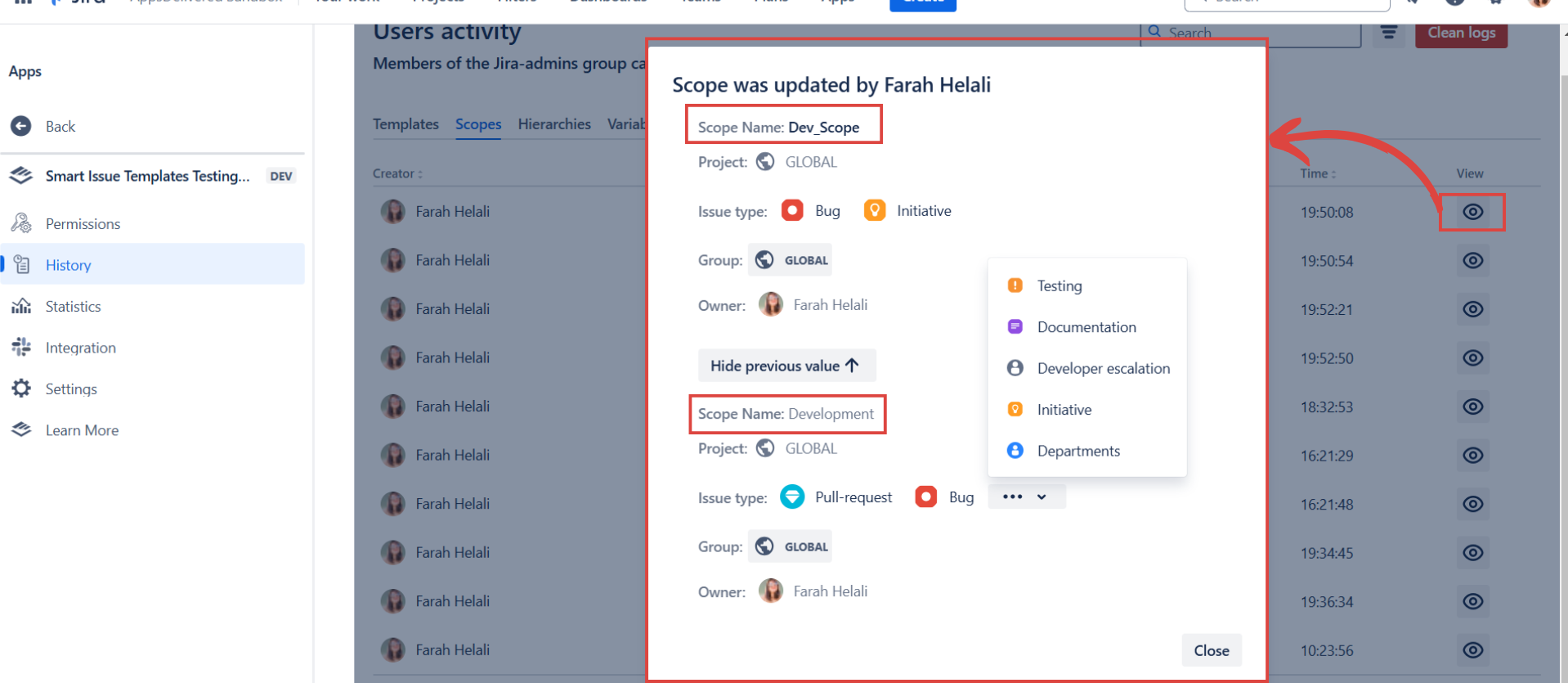Open the Settings gear item

pos(22,389)
